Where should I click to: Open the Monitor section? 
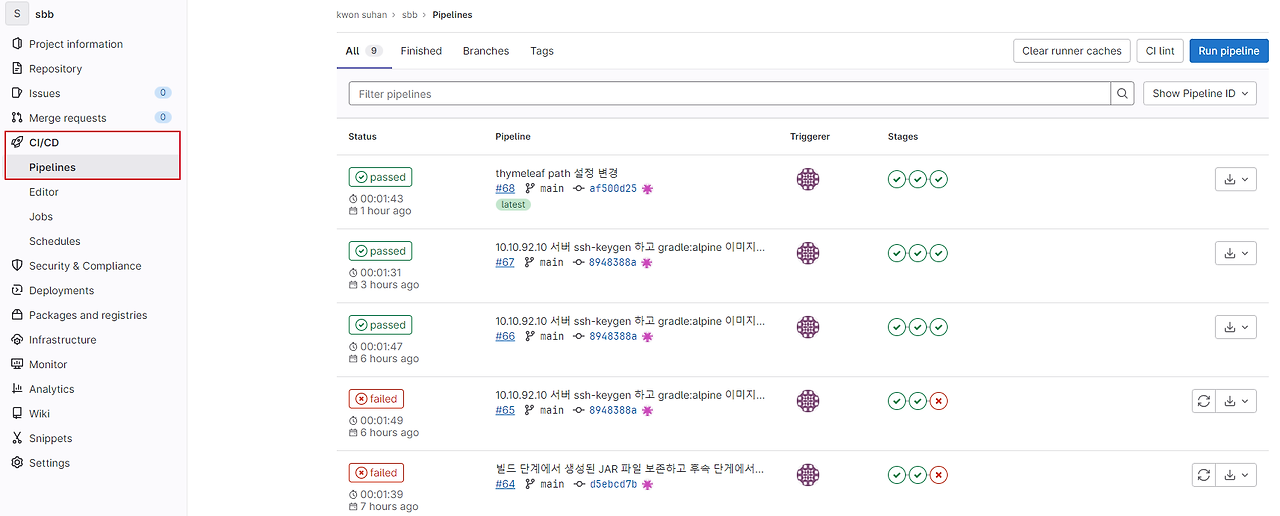pyautogui.click(x=48, y=365)
